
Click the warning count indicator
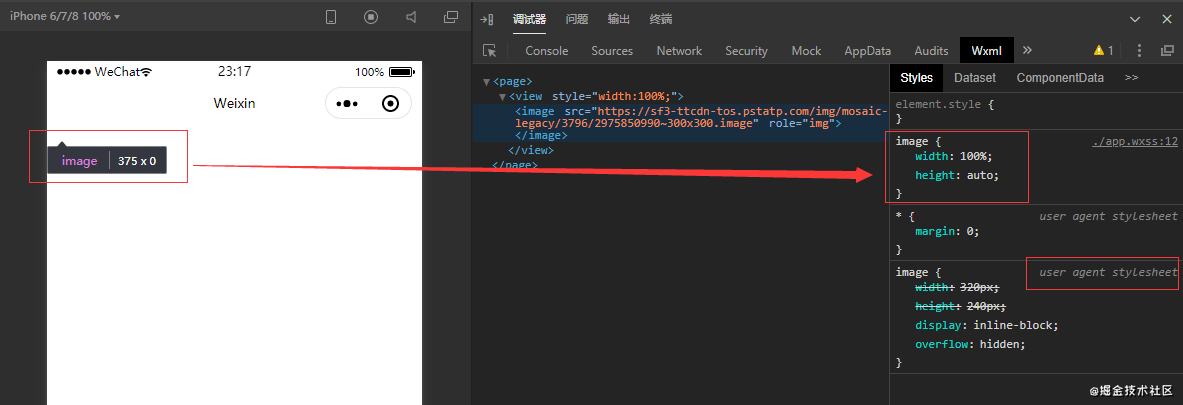[x=1103, y=51]
